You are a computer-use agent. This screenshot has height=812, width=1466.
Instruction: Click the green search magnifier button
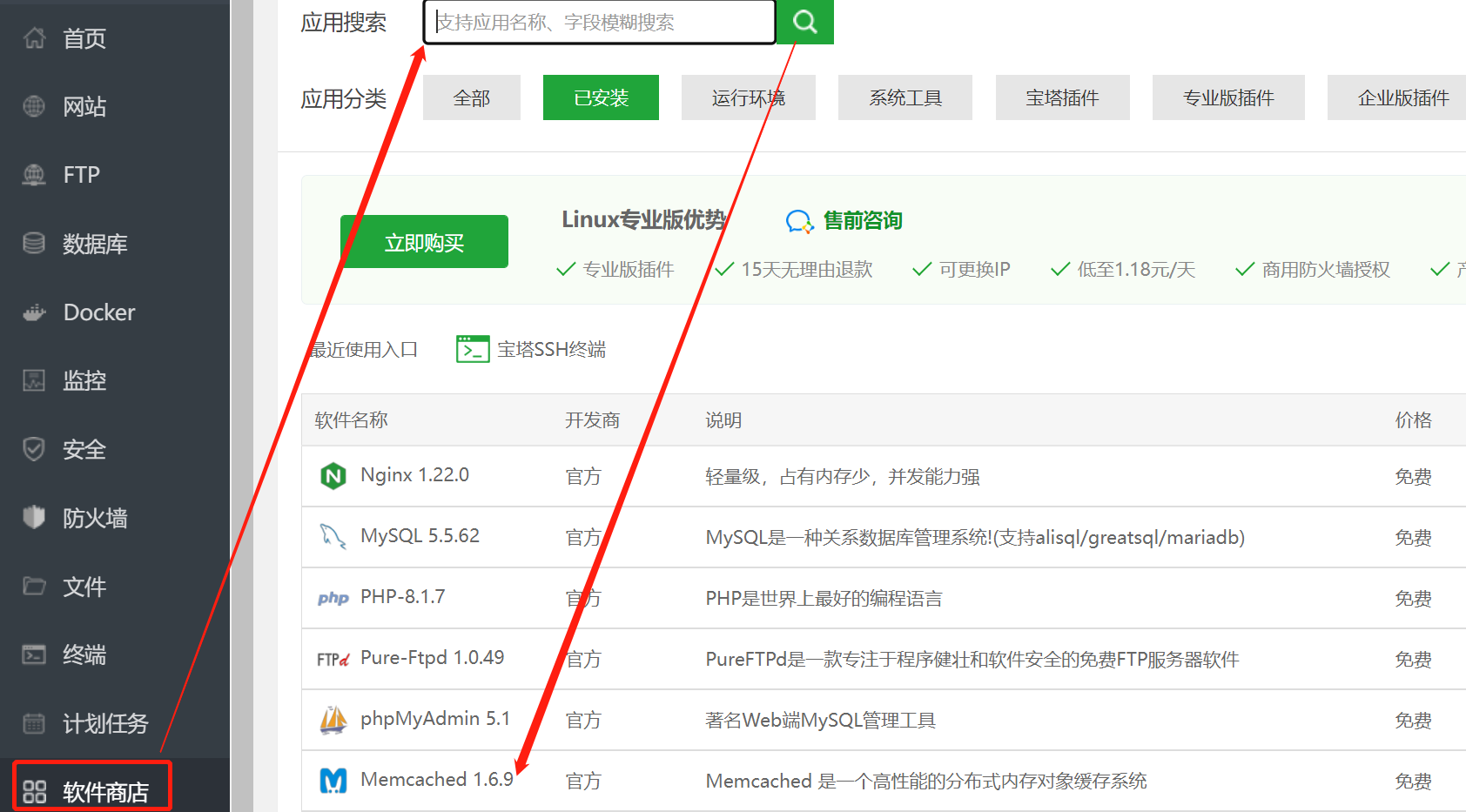pos(804,22)
